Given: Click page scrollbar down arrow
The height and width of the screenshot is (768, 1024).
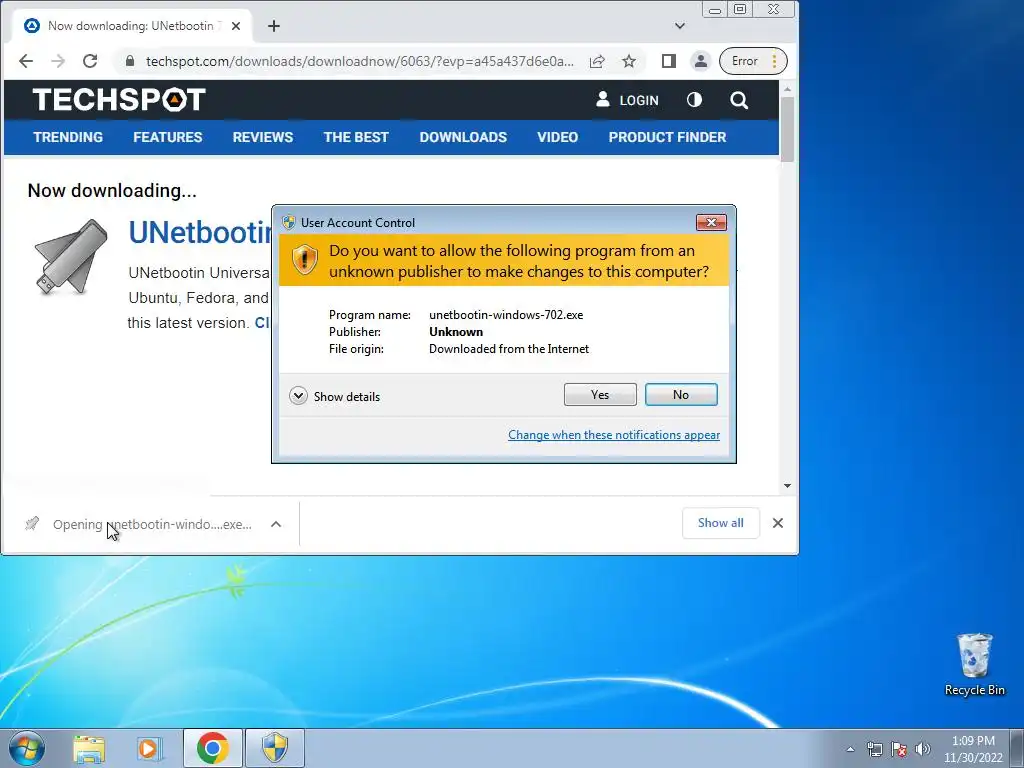Looking at the screenshot, I should click(788, 485).
